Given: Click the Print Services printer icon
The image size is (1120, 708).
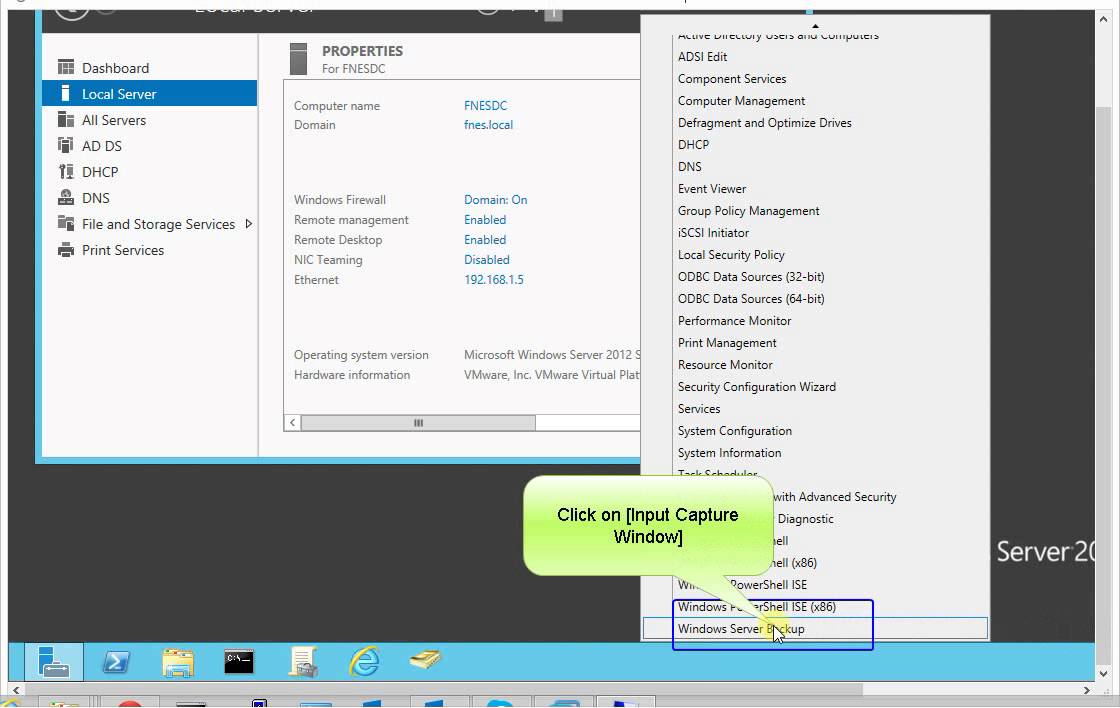Looking at the screenshot, I should click(66, 250).
